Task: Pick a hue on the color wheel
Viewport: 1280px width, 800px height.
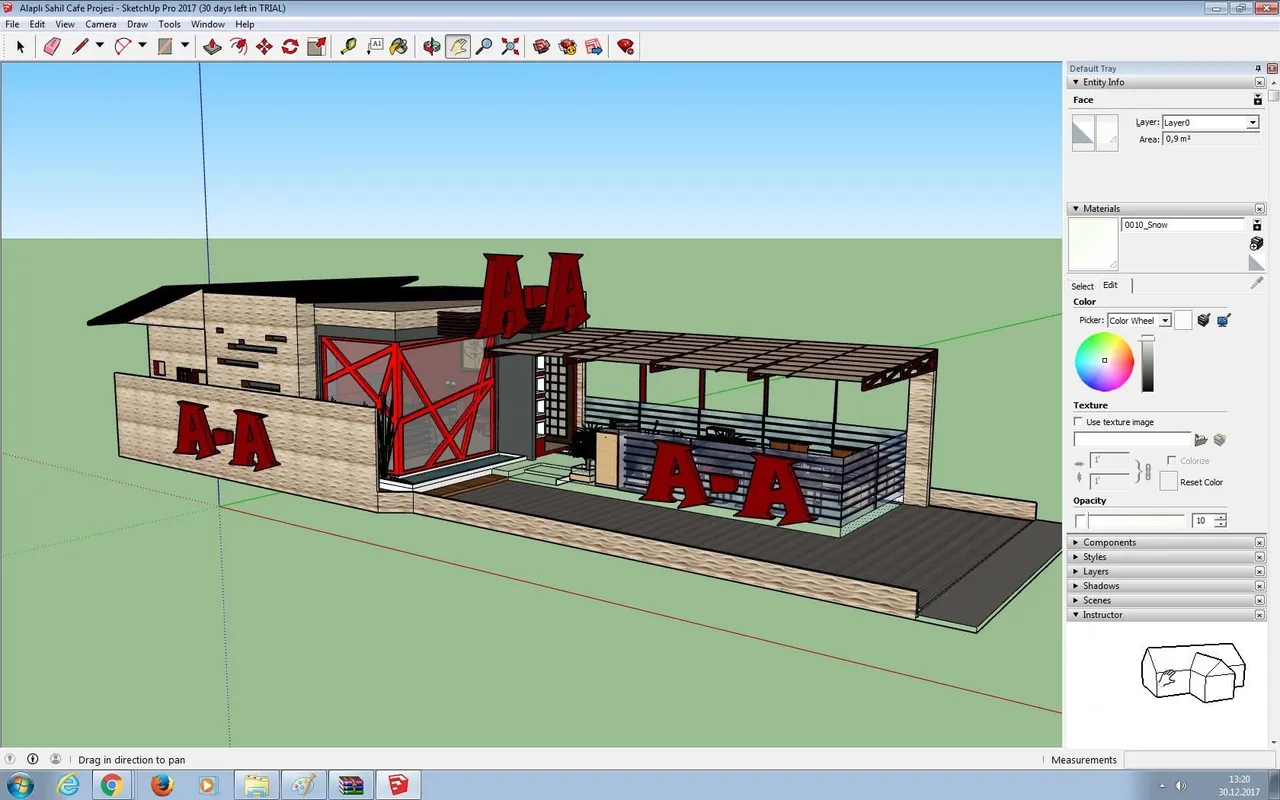Action: pos(1104,361)
